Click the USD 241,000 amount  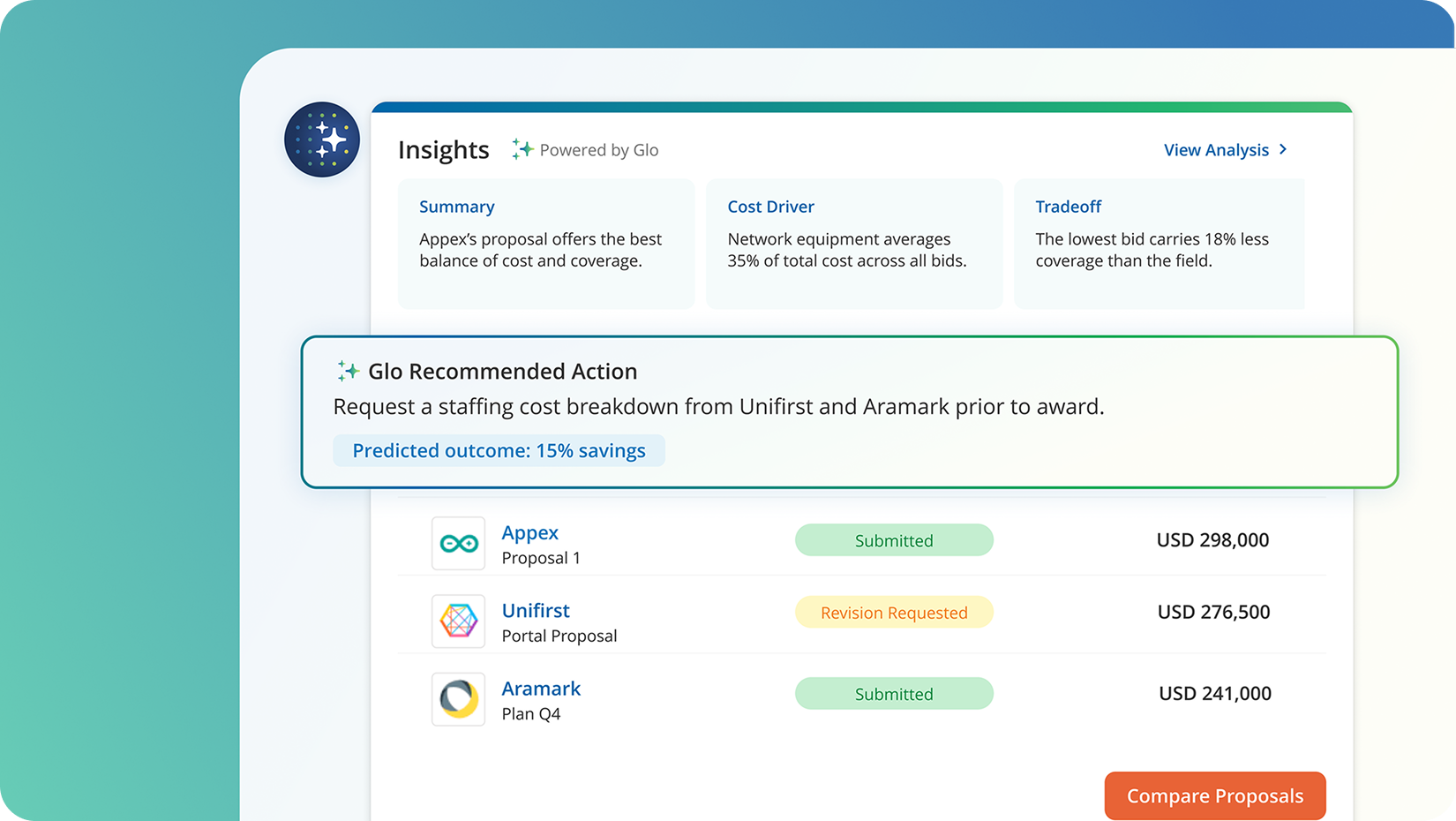1215,693
